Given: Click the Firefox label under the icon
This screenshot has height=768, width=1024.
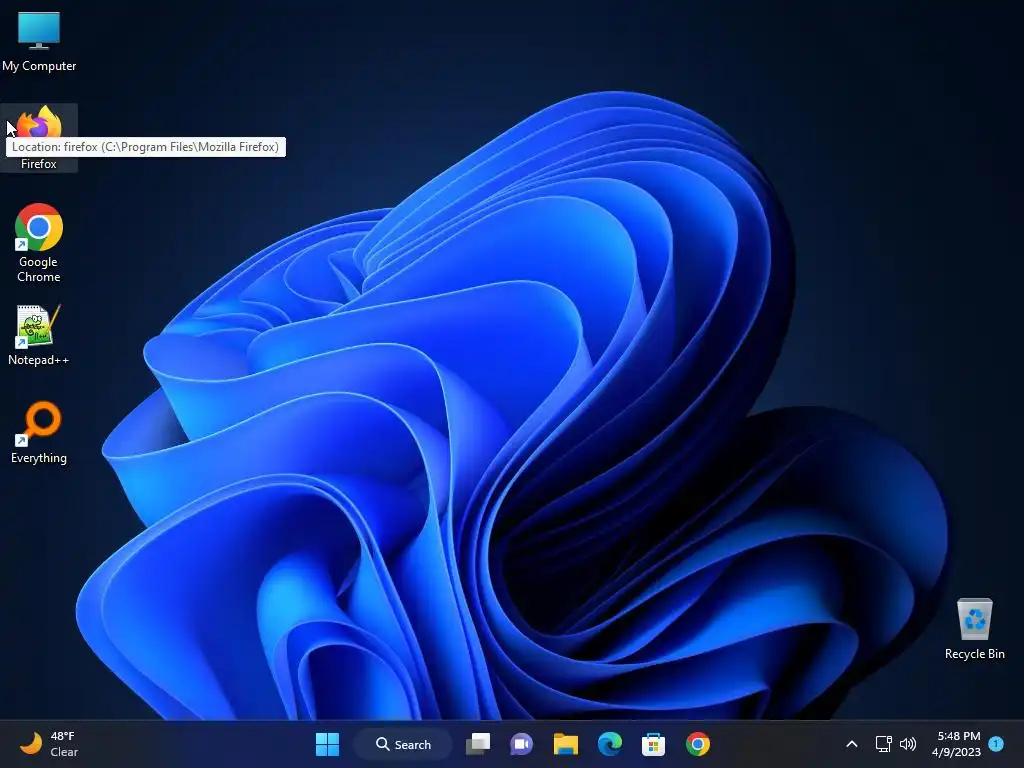Looking at the screenshot, I should [39, 164].
